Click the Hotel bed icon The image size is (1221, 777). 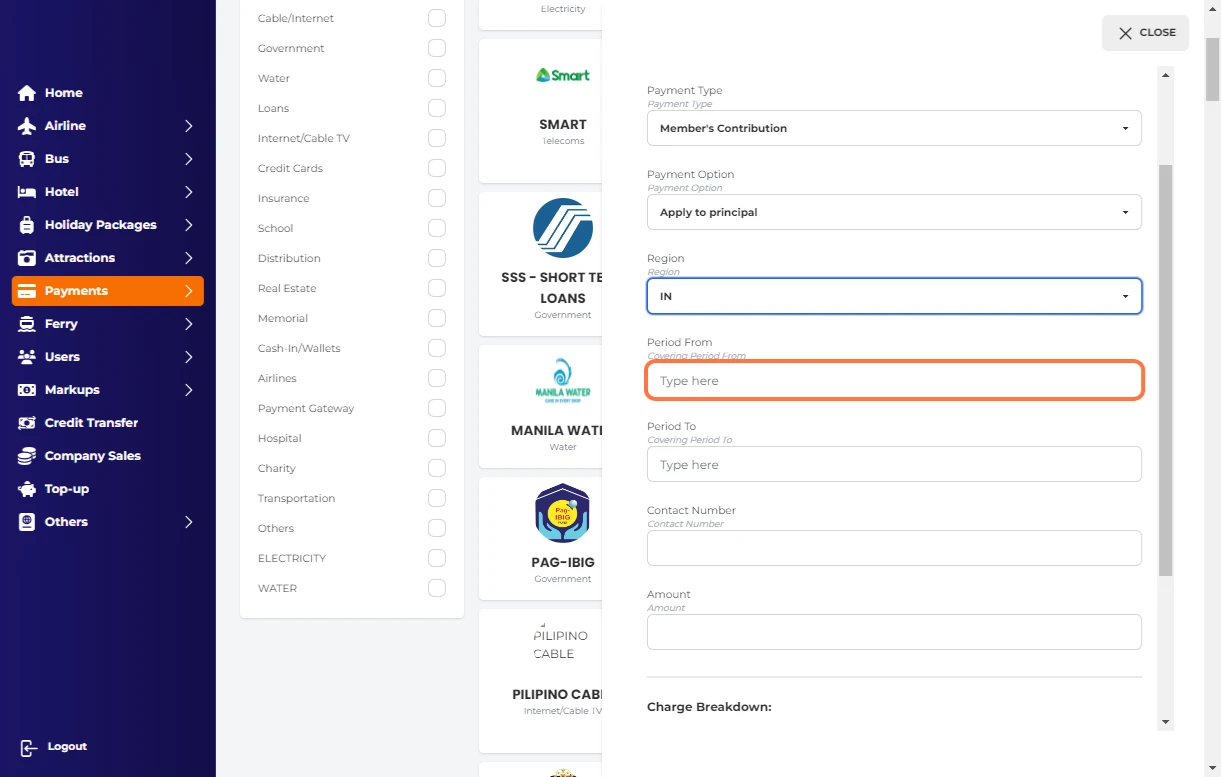[x=27, y=192]
